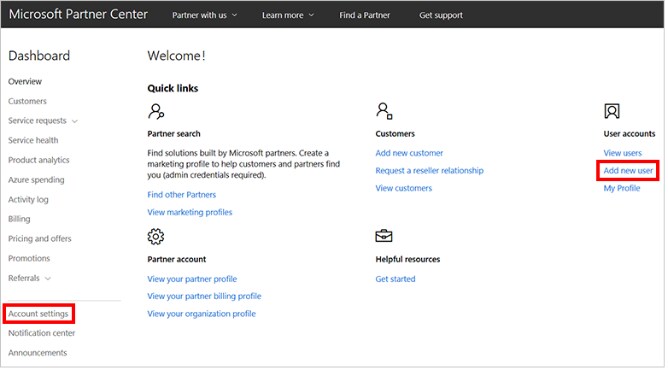
Task: Open Azure spending in the sidebar
Action: pyautogui.click(x=36, y=180)
